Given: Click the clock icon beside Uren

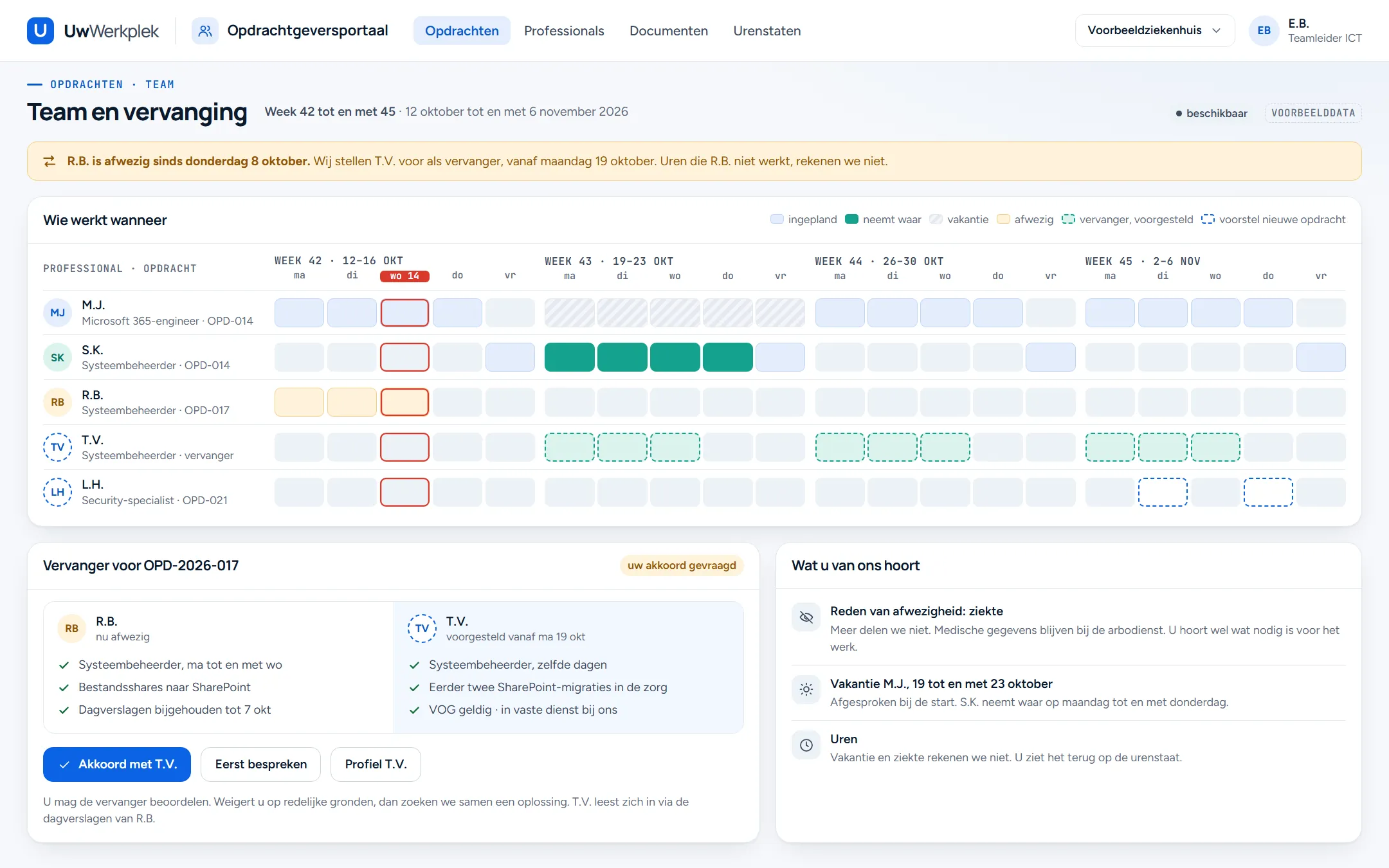Looking at the screenshot, I should click(x=806, y=745).
